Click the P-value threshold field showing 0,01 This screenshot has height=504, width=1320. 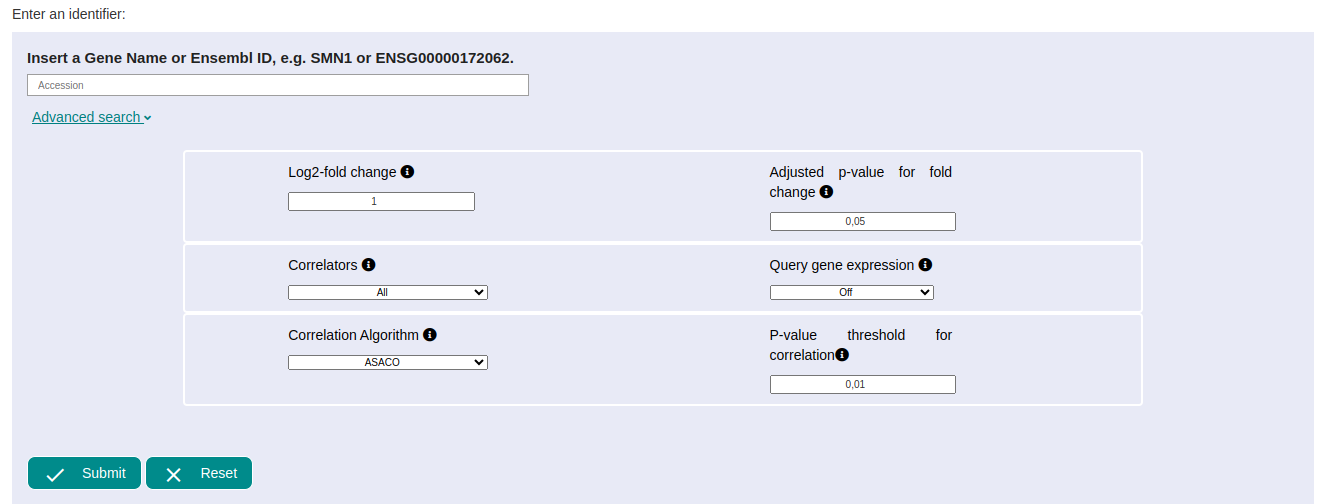[863, 384]
